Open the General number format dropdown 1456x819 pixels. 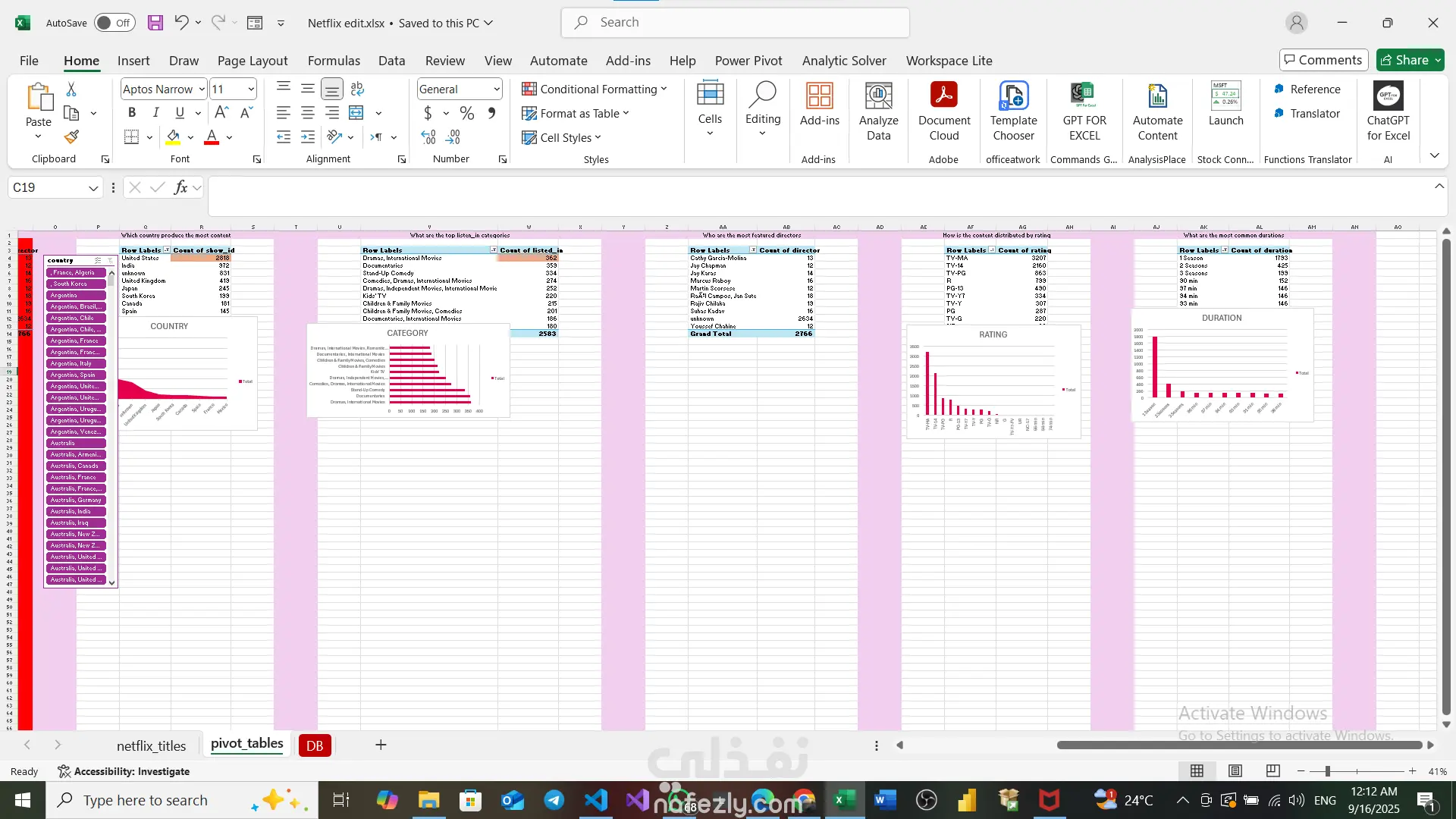pyautogui.click(x=497, y=89)
